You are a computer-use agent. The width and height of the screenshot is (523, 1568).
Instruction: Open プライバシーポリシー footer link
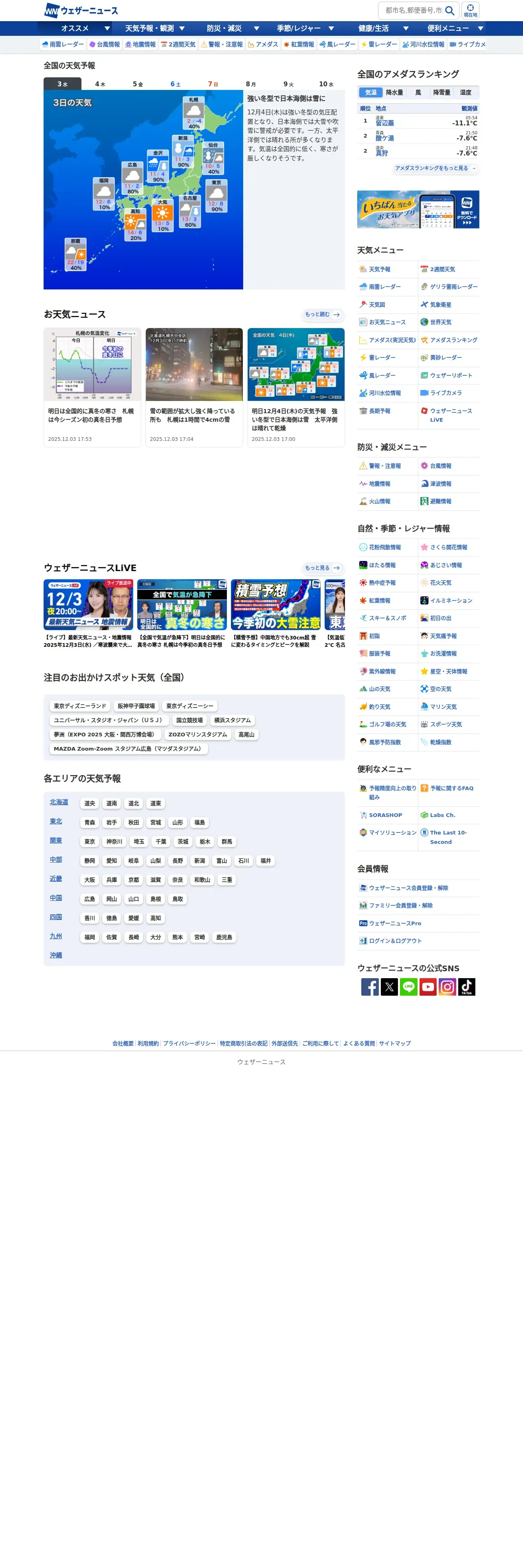tap(189, 1043)
